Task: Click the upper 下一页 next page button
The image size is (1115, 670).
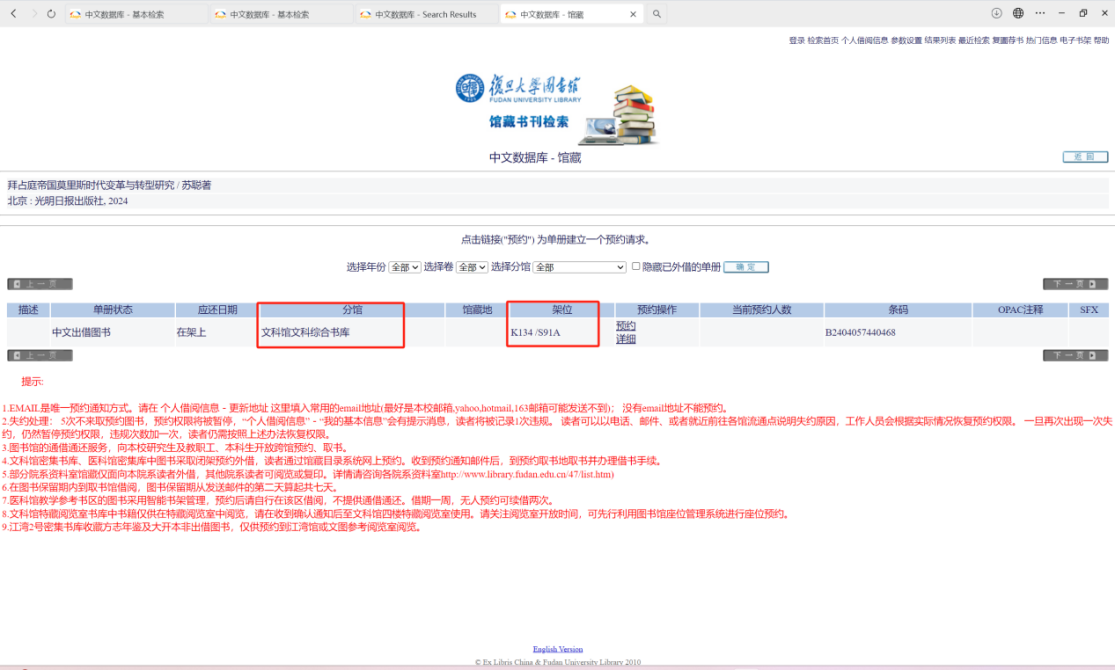Action: [x=1075, y=284]
